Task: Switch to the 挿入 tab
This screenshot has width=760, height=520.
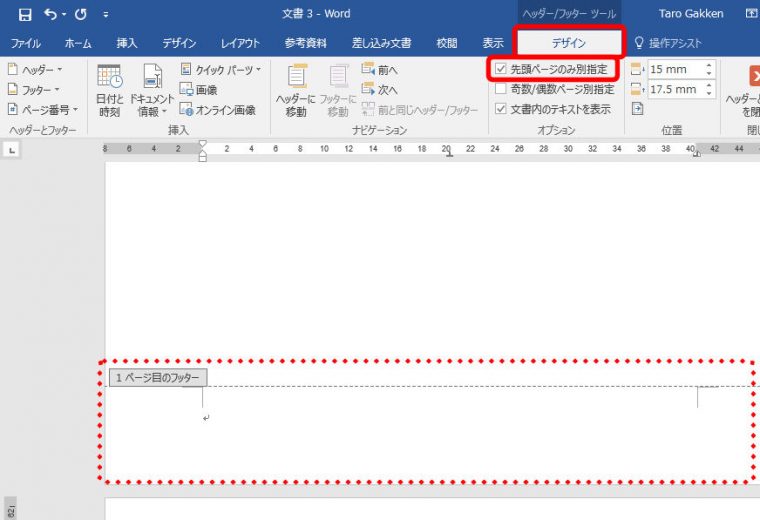Action: (x=127, y=43)
